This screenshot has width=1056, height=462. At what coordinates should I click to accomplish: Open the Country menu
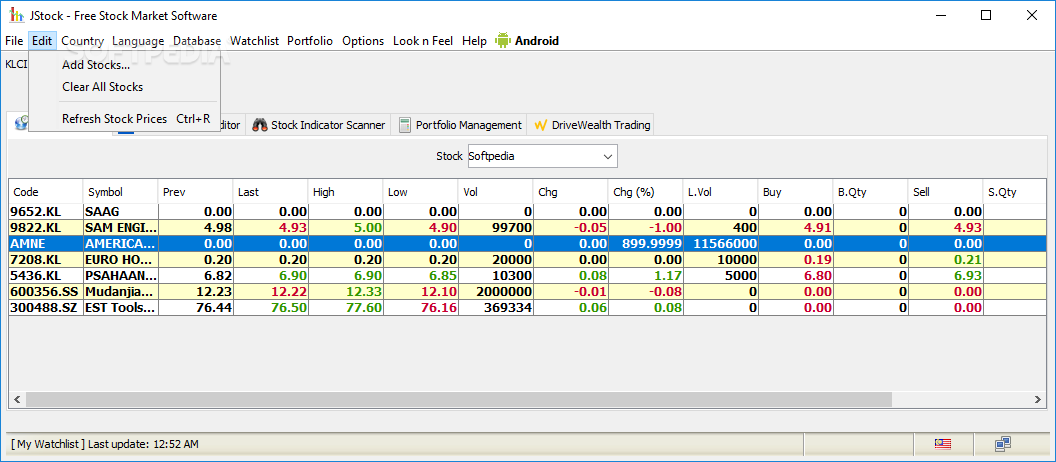point(83,40)
